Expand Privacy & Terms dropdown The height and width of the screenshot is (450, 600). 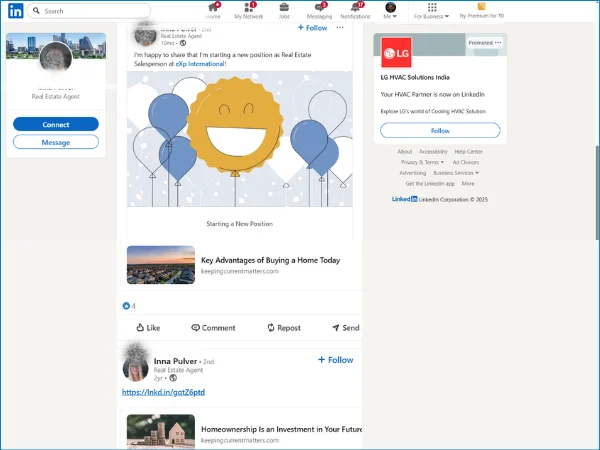(x=422, y=162)
